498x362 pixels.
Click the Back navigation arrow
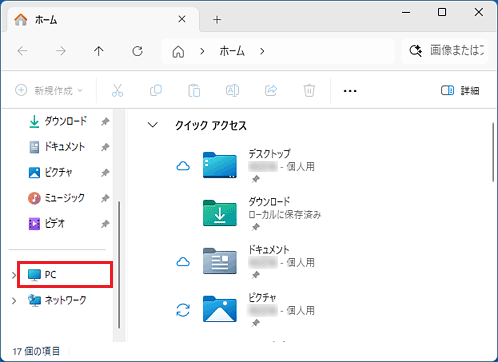22,51
